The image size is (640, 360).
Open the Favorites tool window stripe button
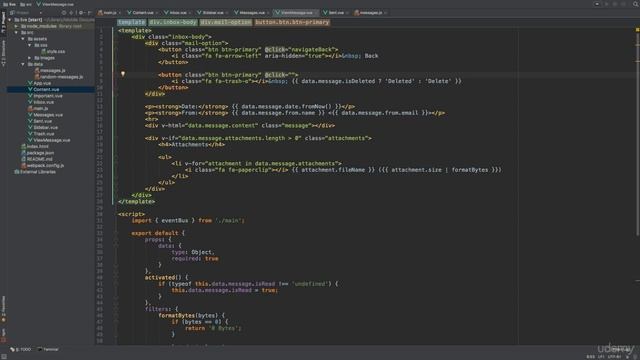[3, 309]
